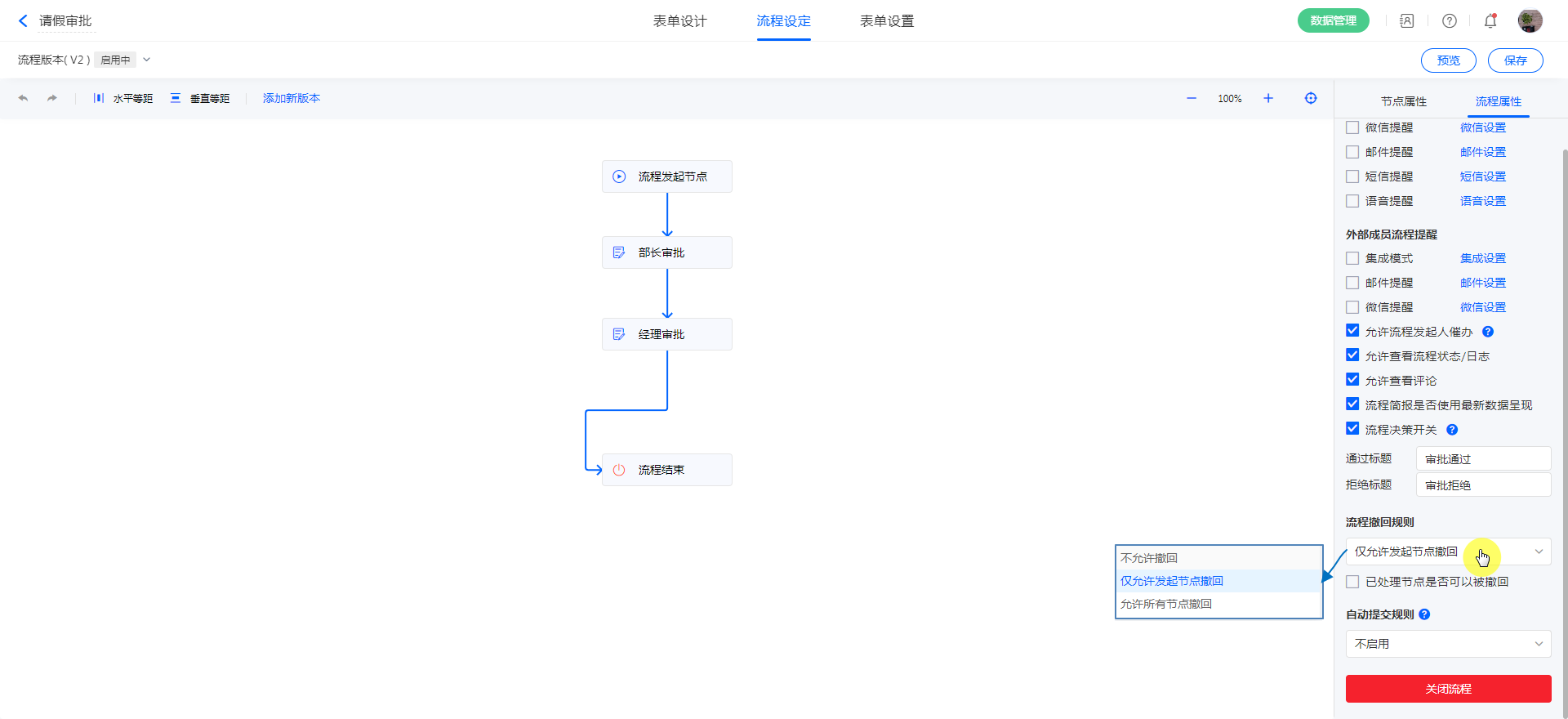The image size is (1568, 719).
Task: Apply 水平等距 horizontal spacing
Action: pyautogui.click(x=123, y=98)
